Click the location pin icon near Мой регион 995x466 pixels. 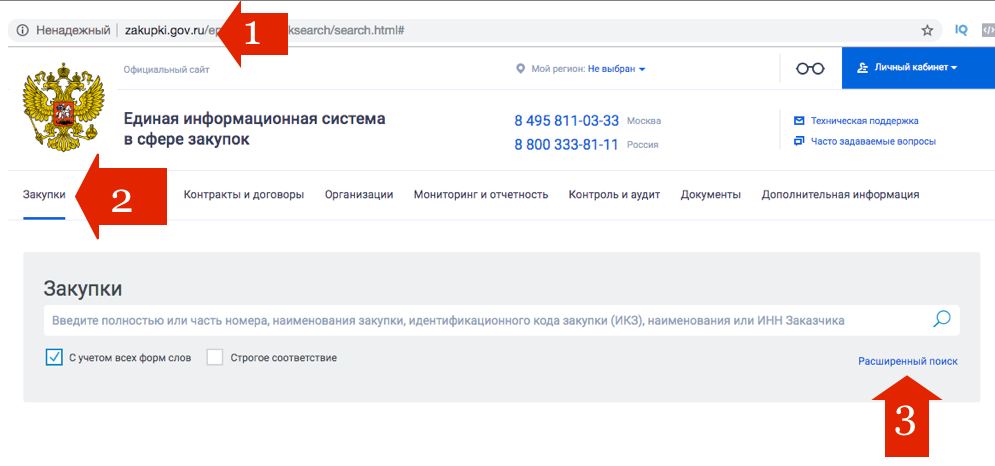pyautogui.click(x=520, y=69)
